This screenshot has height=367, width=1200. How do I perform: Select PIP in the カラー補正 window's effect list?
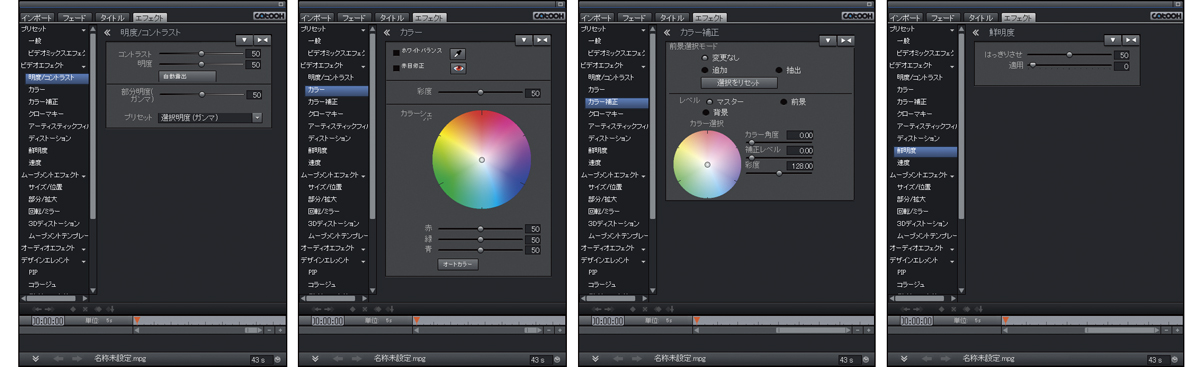[593, 273]
